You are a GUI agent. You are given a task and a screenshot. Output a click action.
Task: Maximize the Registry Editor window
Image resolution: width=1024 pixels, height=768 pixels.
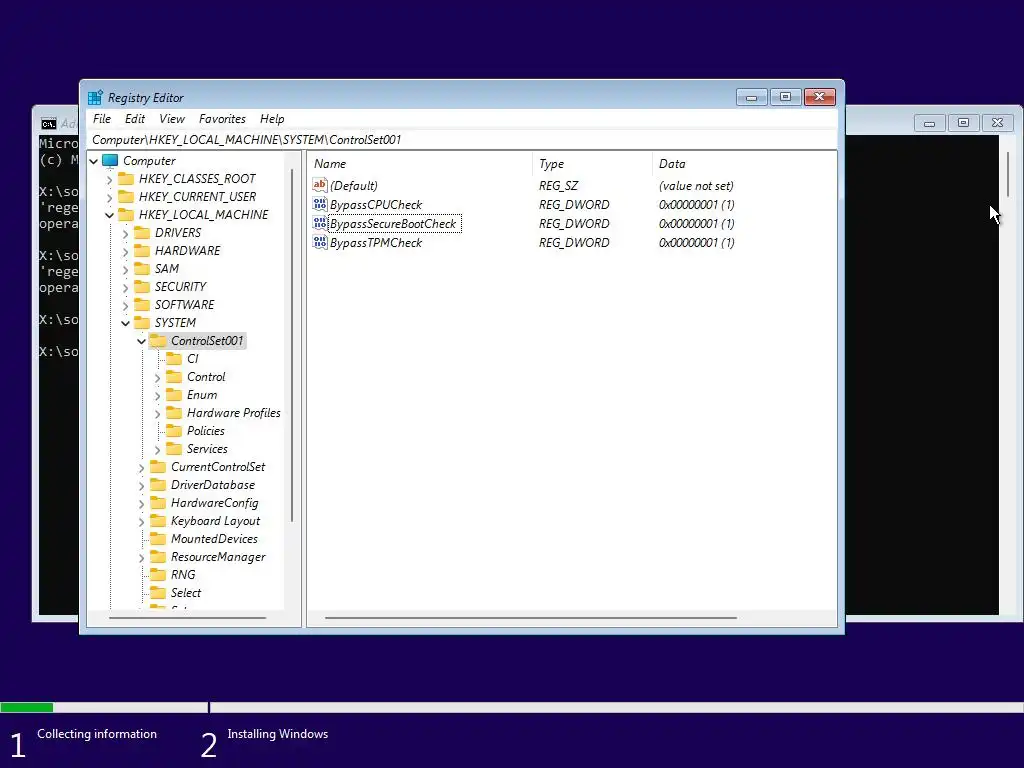786,97
